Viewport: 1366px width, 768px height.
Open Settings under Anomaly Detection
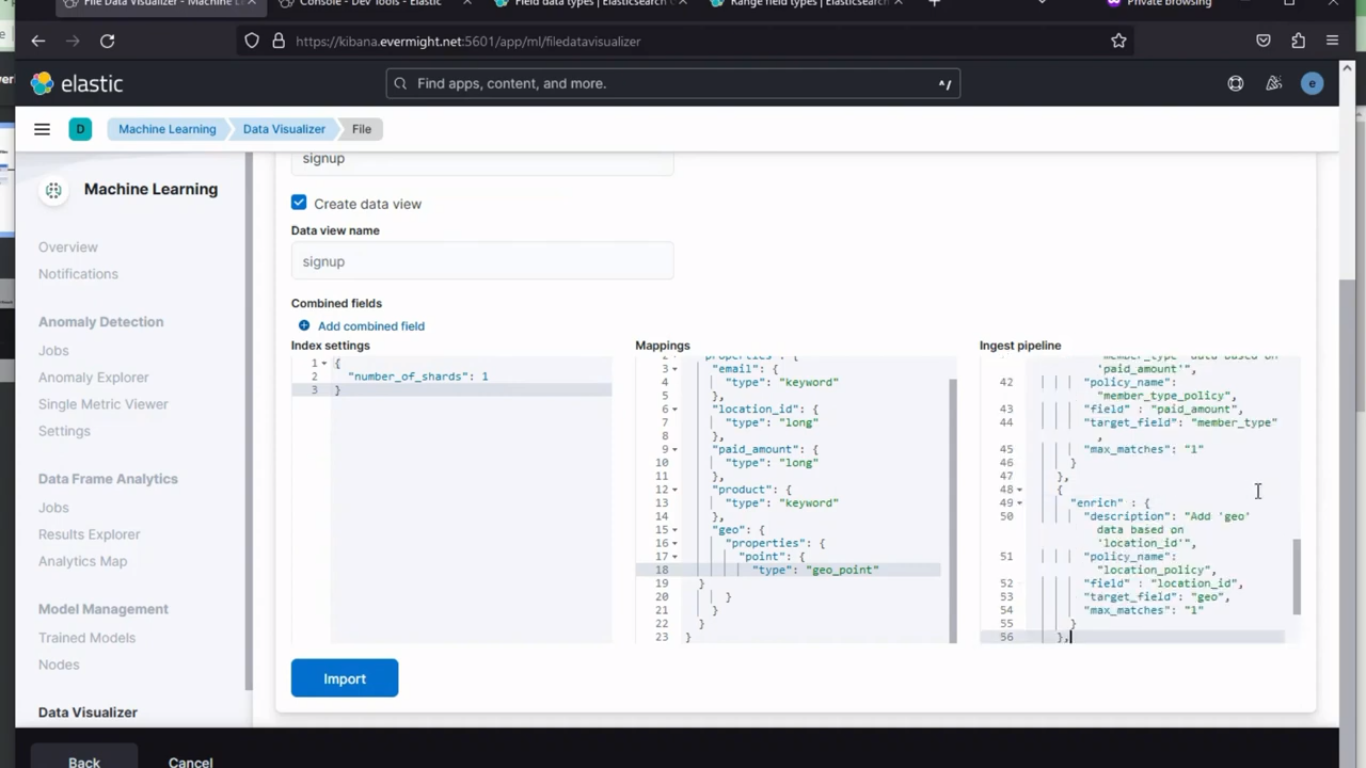click(64, 431)
